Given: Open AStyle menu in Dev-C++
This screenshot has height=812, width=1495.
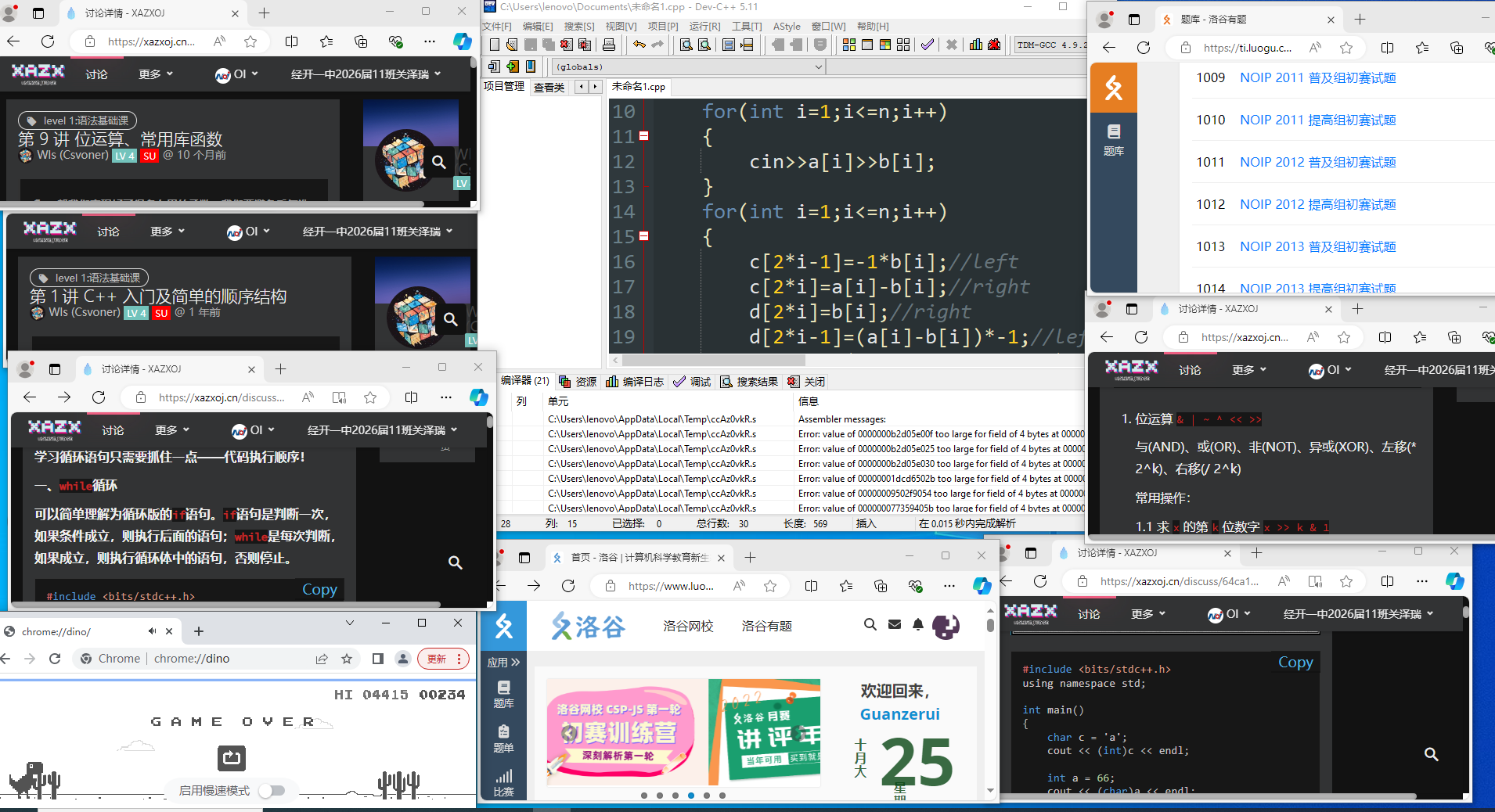Looking at the screenshot, I should pos(787,26).
